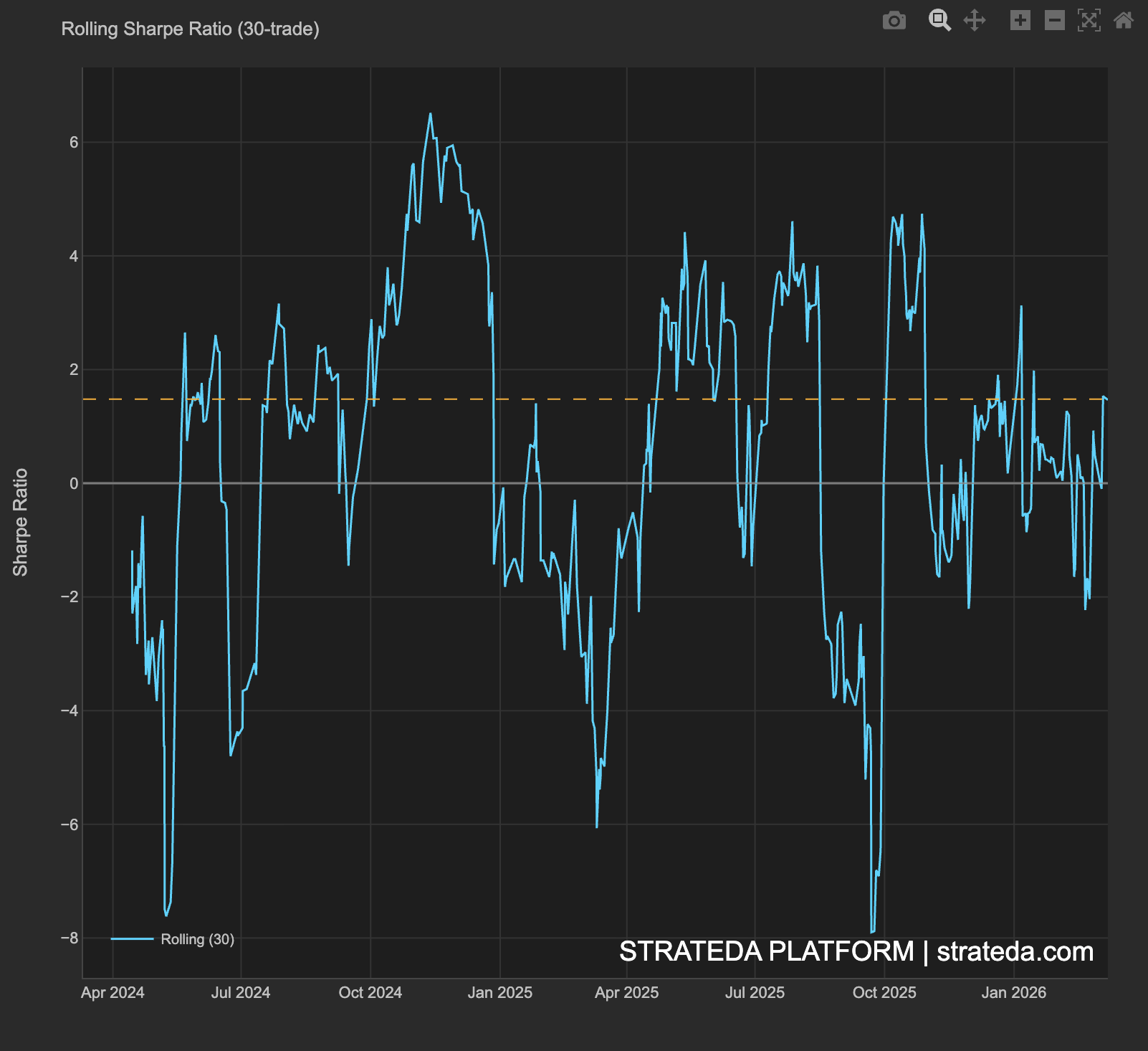The width and height of the screenshot is (1148, 1051).
Task: Click the Jan 2025 axis tick label
Action: coord(500,993)
